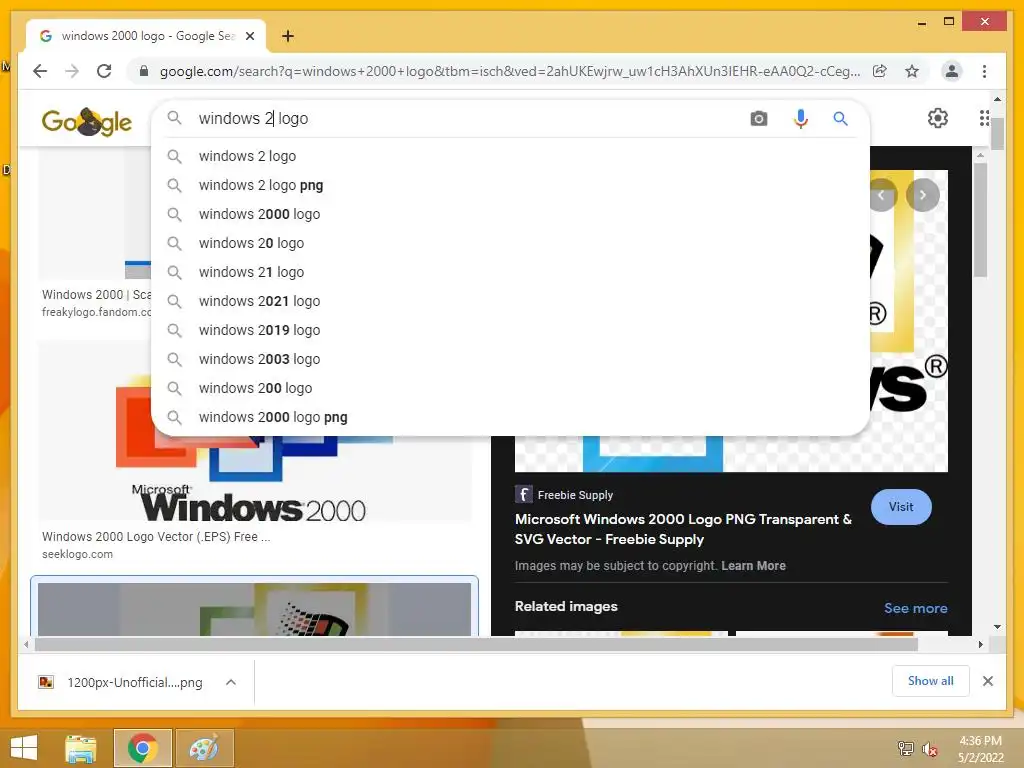Viewport: 1024px width, 768px height.
Task: Choose suggestion 'windows 2 logo png'
Action: (x=510, y=185)
